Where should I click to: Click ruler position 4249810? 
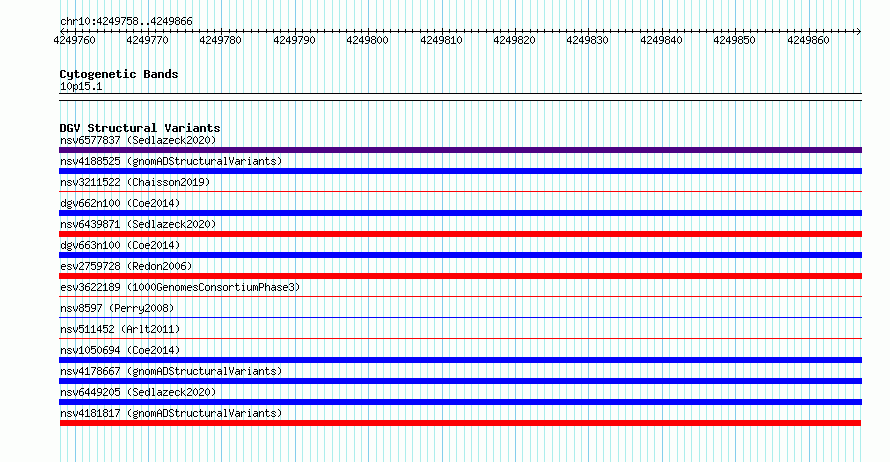coord(441,40)
